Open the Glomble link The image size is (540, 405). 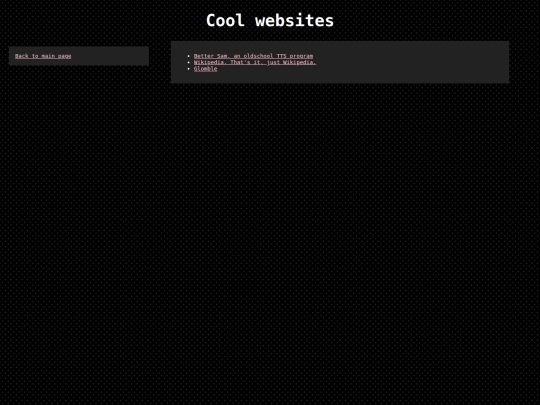click(206, 69)
